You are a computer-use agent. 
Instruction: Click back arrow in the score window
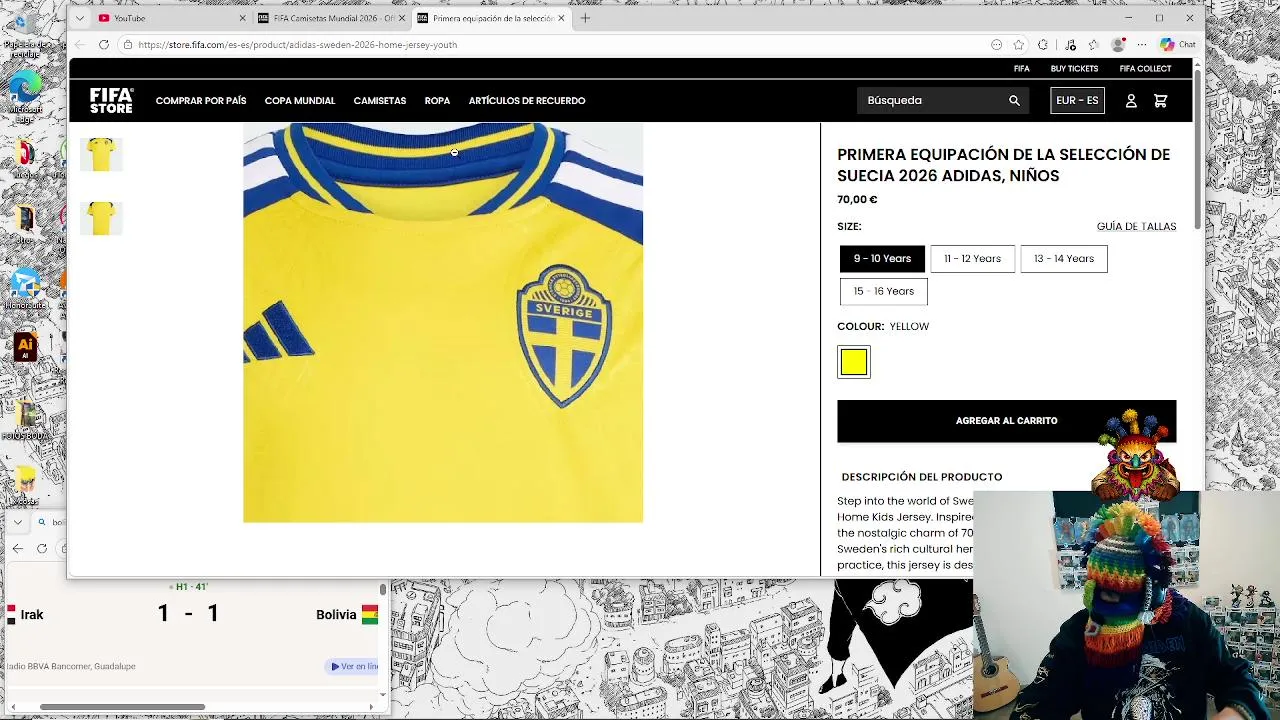coord(18,548)
